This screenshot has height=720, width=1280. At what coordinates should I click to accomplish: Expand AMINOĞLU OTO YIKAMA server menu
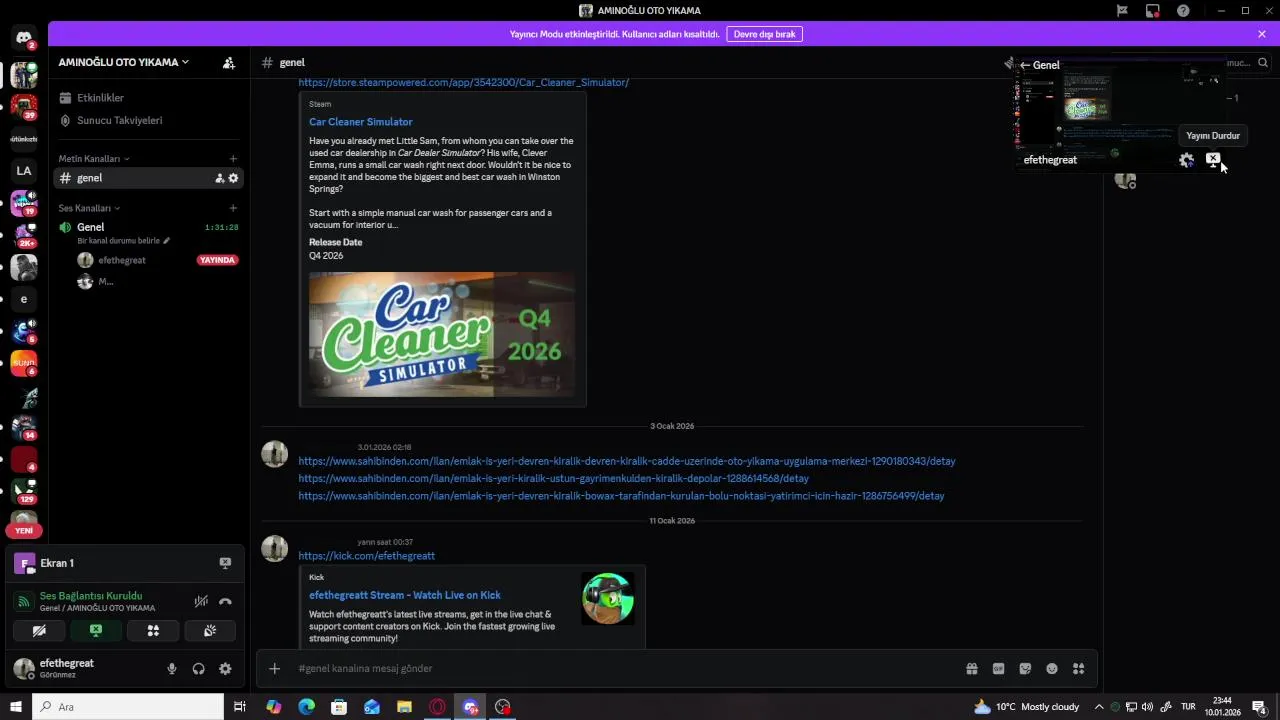(x=124, y=62)
